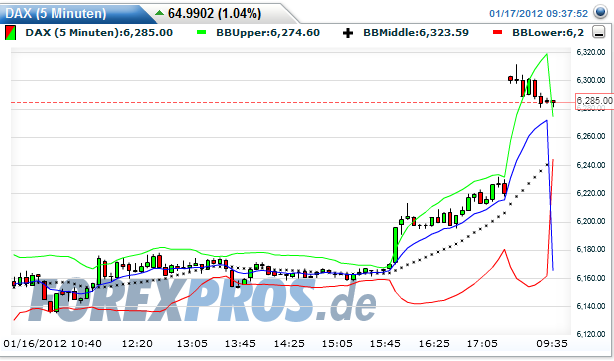Click the red-green DAX candlestick legend icon
This screenshot has height=361, width=614.
pos(11,32)
